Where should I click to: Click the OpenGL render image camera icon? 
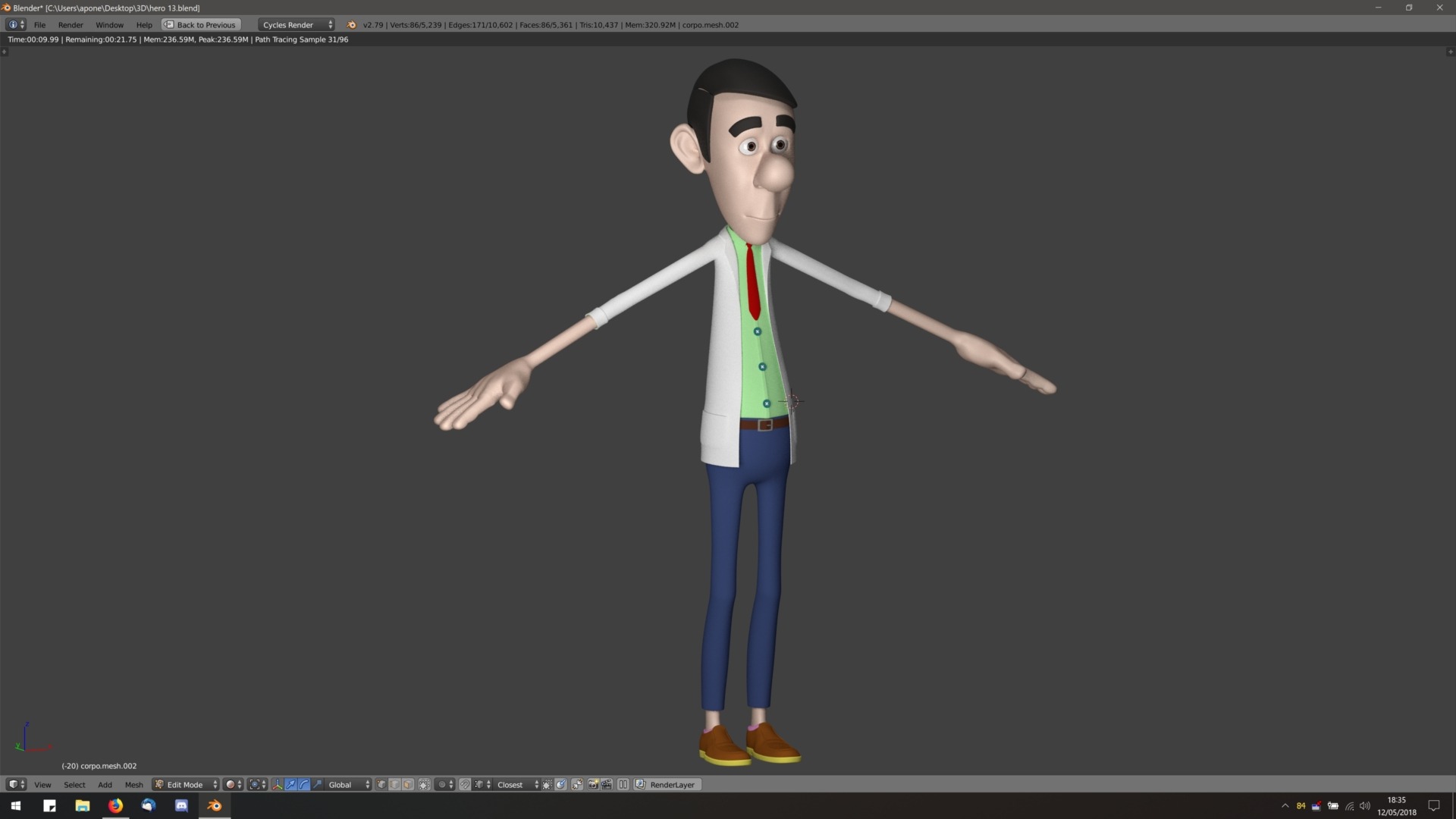pyautogui.click(x=593, y=785)
